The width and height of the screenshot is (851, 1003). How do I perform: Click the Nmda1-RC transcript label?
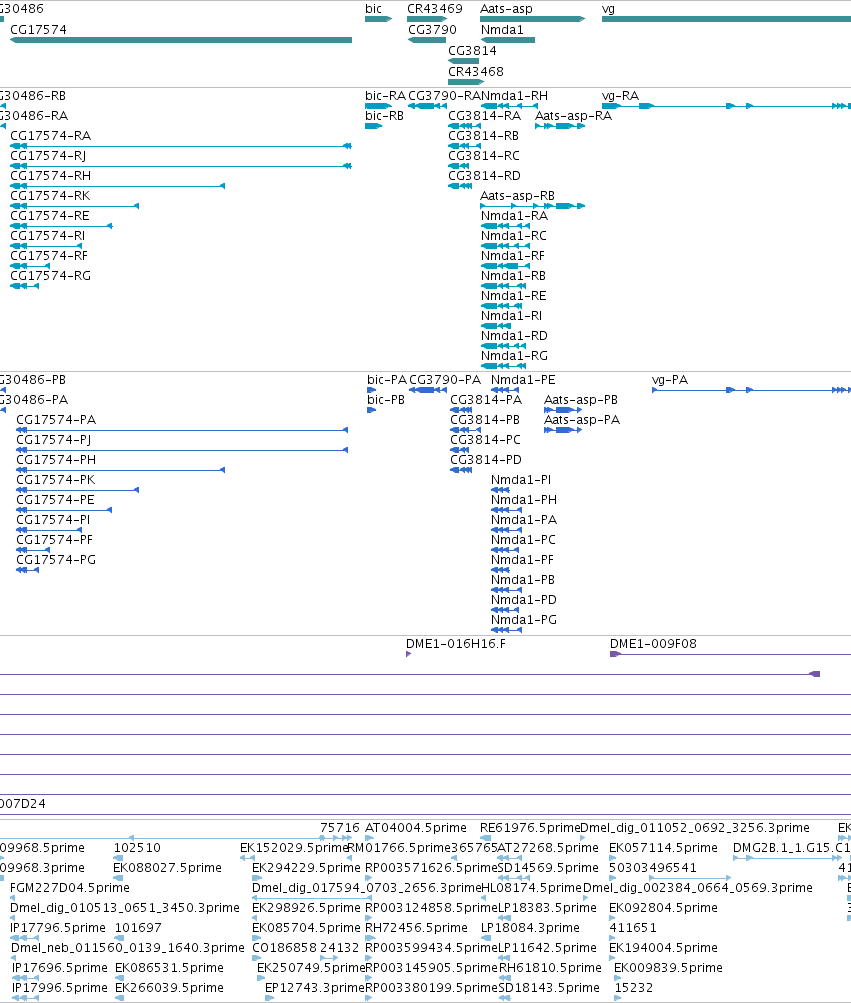pyautogui.click(x=514, y=235)
